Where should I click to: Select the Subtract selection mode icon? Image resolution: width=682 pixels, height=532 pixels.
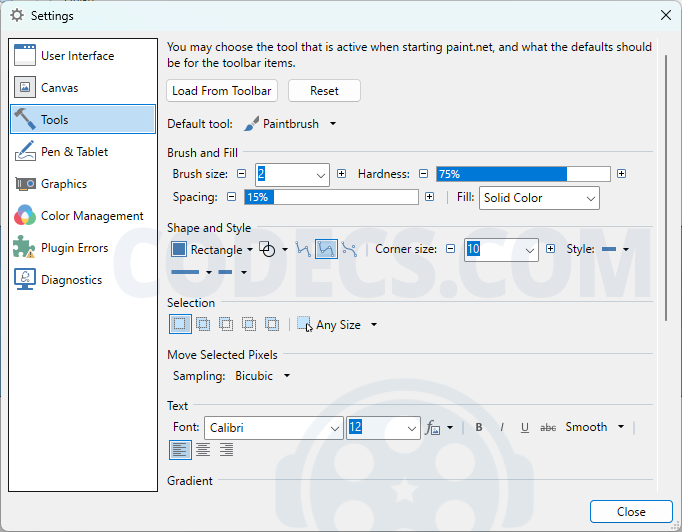pyautogui.click(x=226, y=325)
